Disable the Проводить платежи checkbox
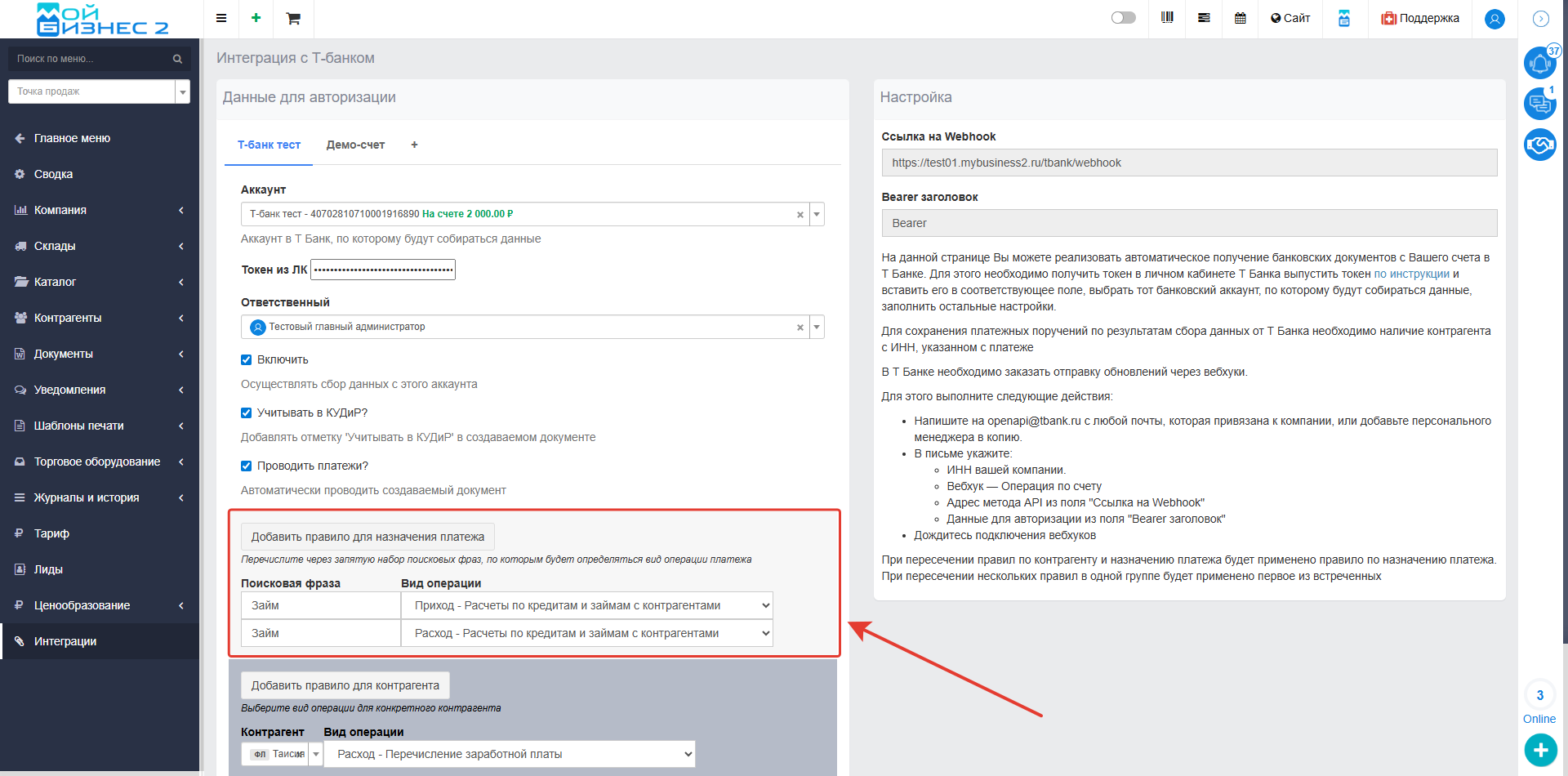1568x776 pixels. coord(247,466)
